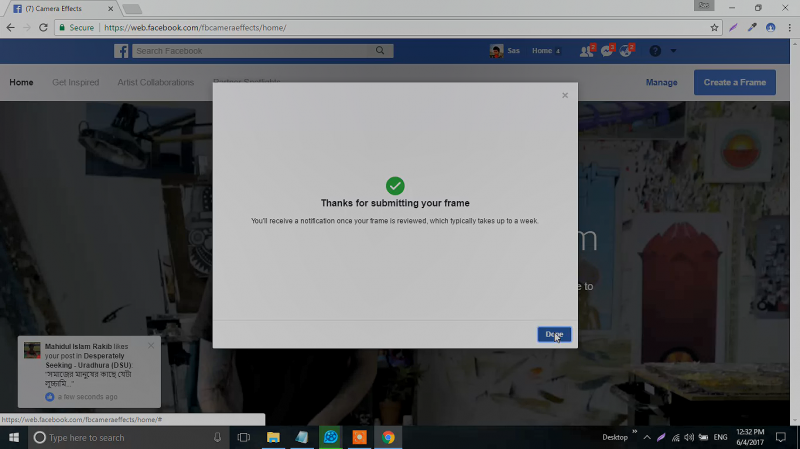Viewport: 800px width, 449px height.
Task: Open the notepad-style app on the taskbar
Action: 302,438
